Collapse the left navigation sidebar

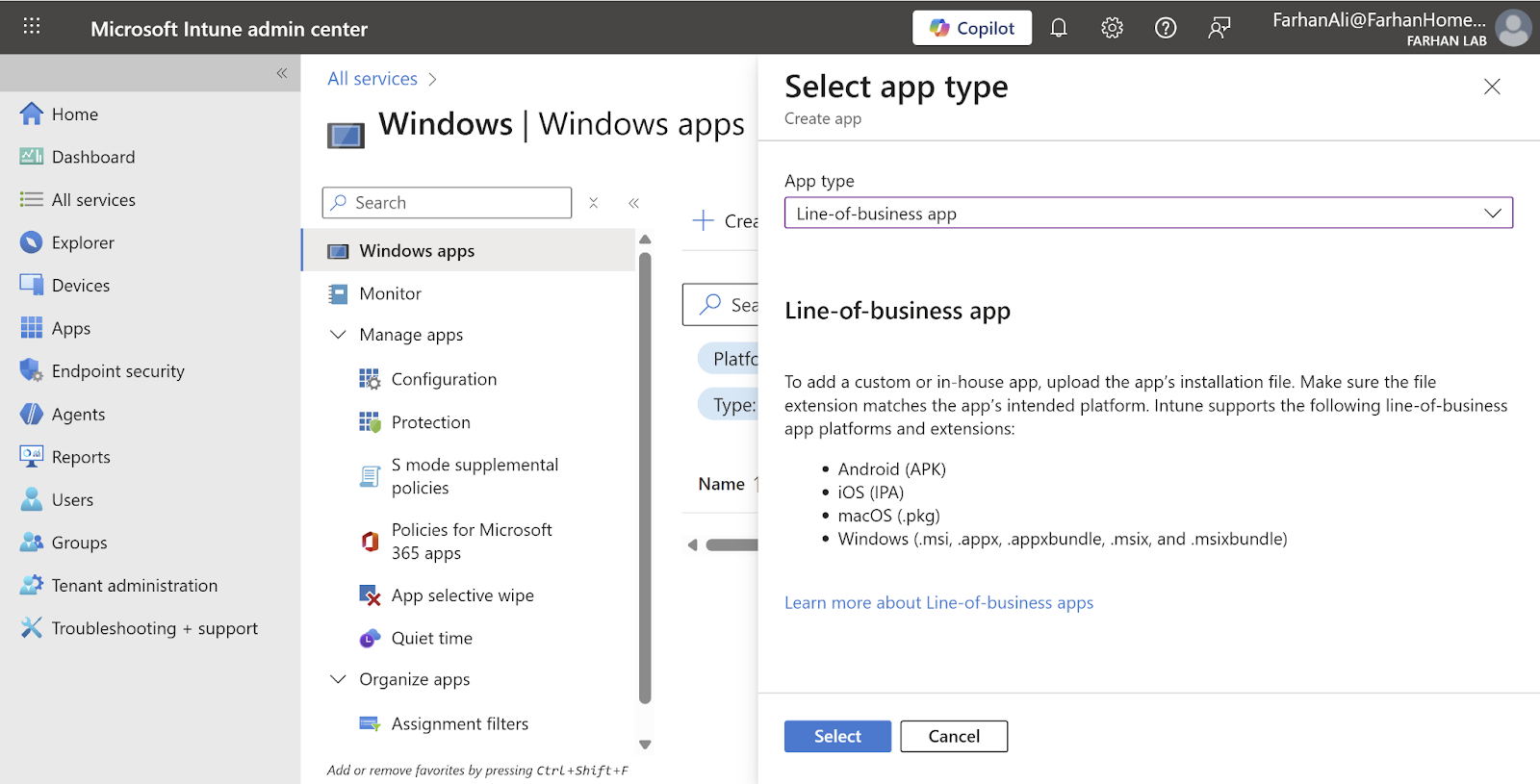click(282, 73)
